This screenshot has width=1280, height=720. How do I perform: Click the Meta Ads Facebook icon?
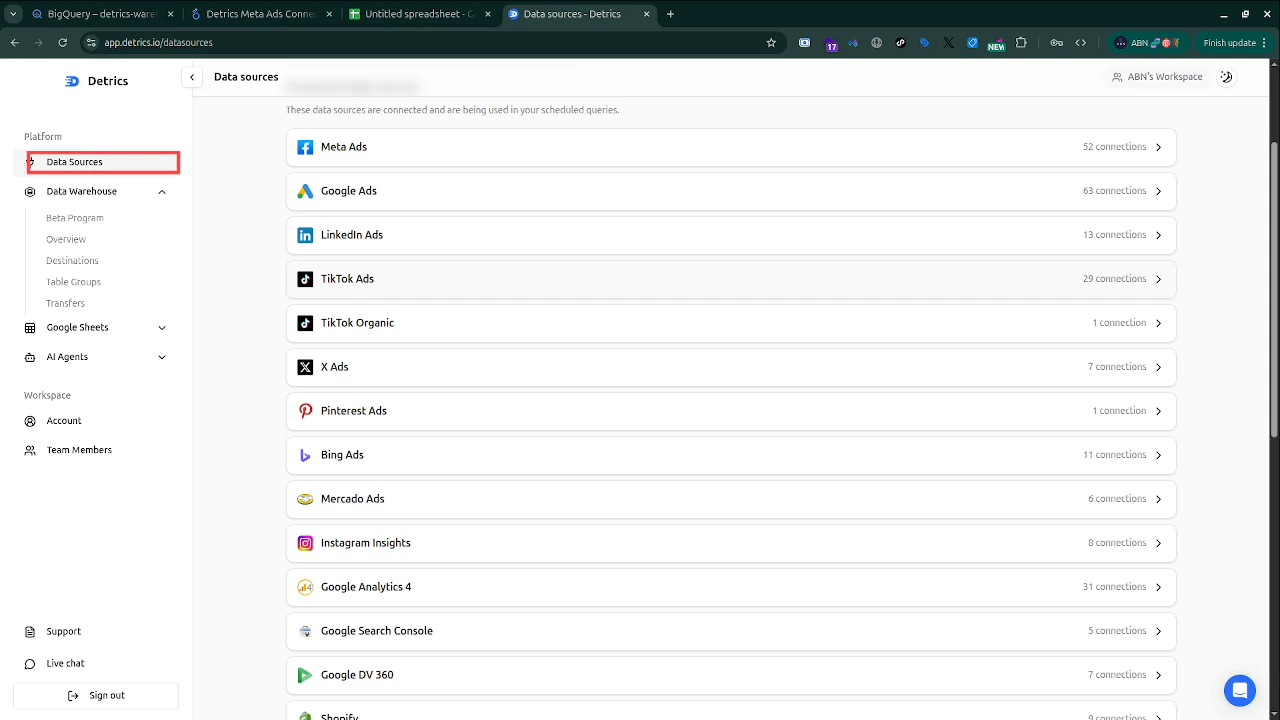tap(305, 147)
